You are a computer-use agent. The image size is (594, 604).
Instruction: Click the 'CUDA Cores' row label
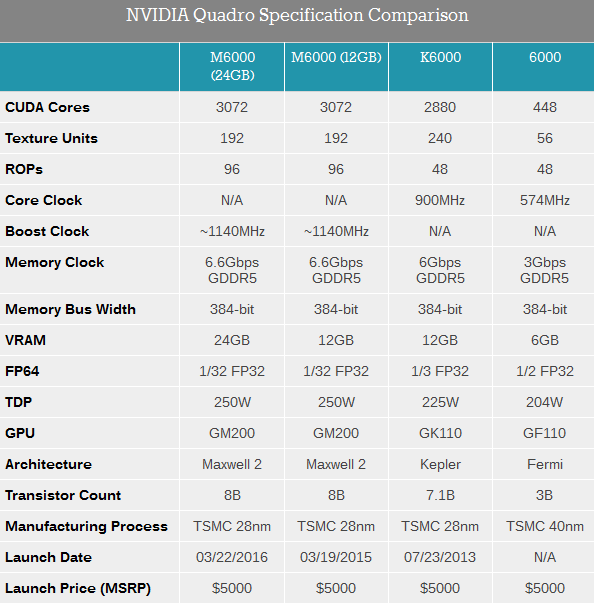coord(47,107)
